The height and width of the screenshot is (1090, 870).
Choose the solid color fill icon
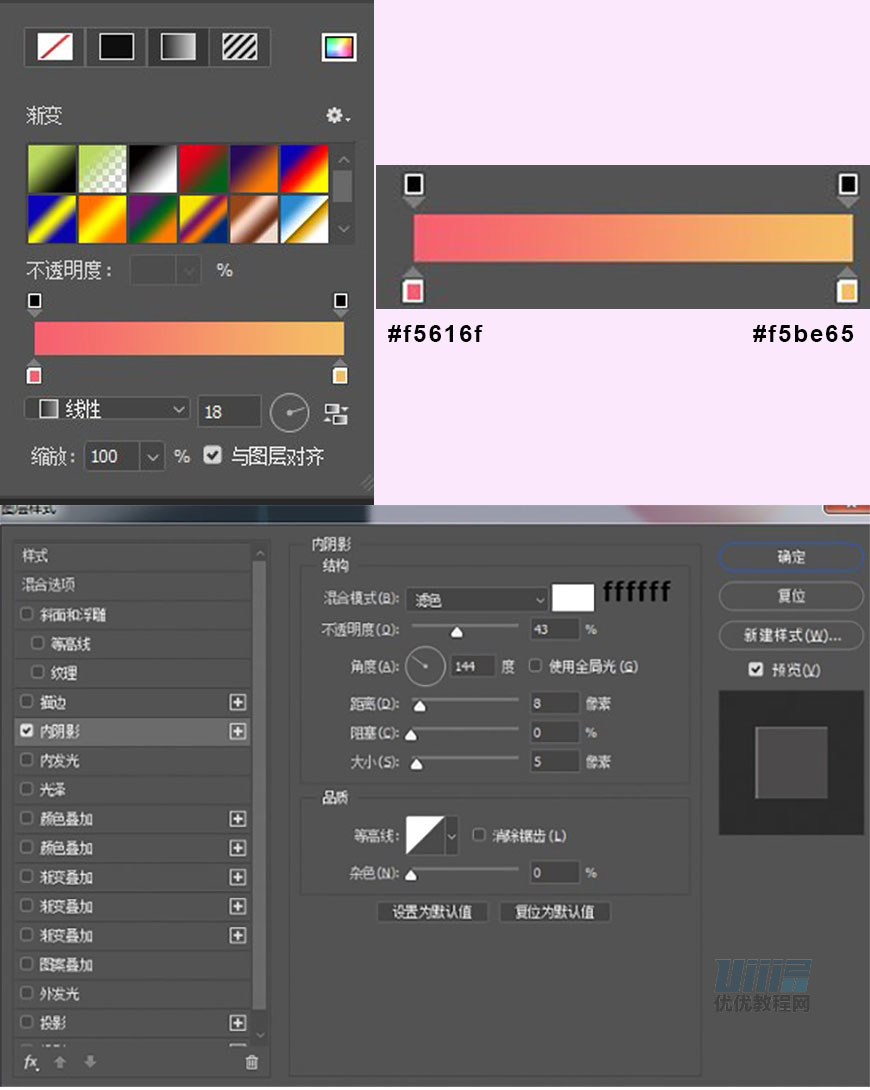(116, 47)
